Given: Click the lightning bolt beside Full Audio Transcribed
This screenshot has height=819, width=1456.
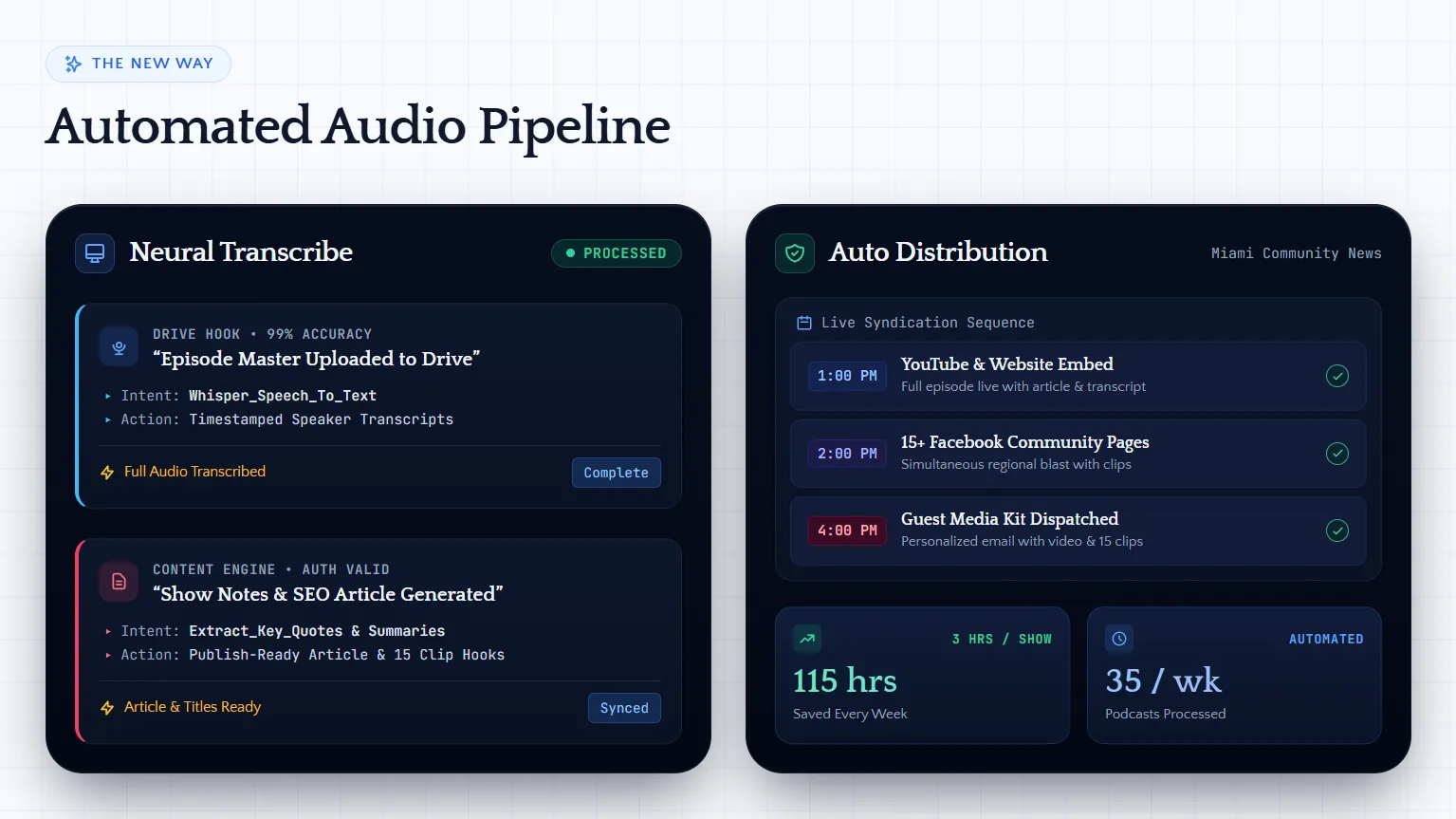Looking at the screenshot, I should (x=107, y=473).
